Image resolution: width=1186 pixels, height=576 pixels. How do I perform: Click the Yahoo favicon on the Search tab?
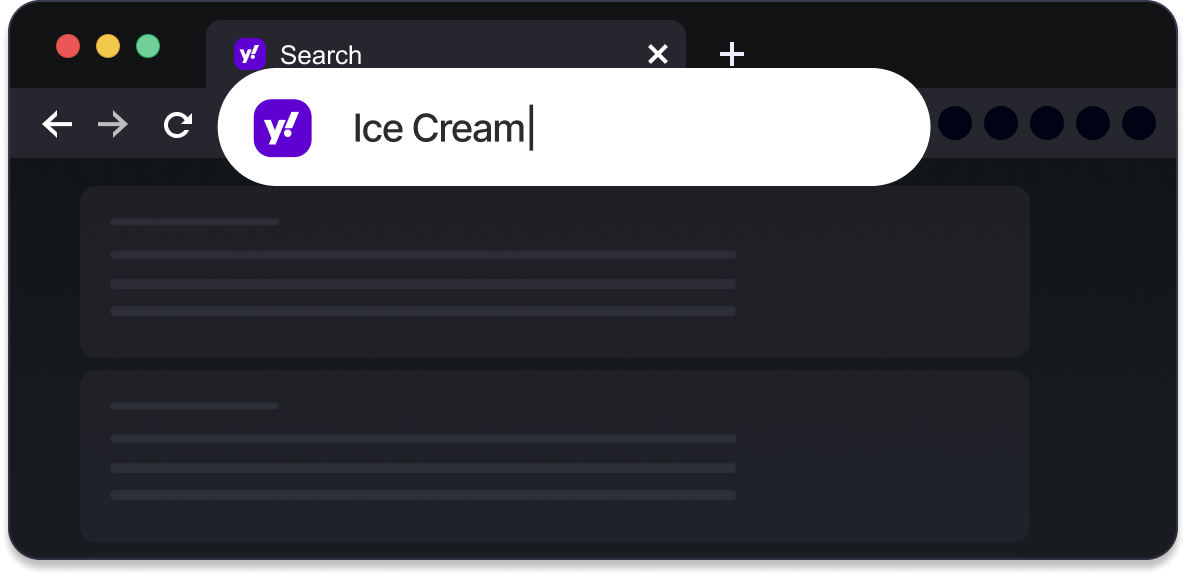pyautogui.click(x=250, y=54)
